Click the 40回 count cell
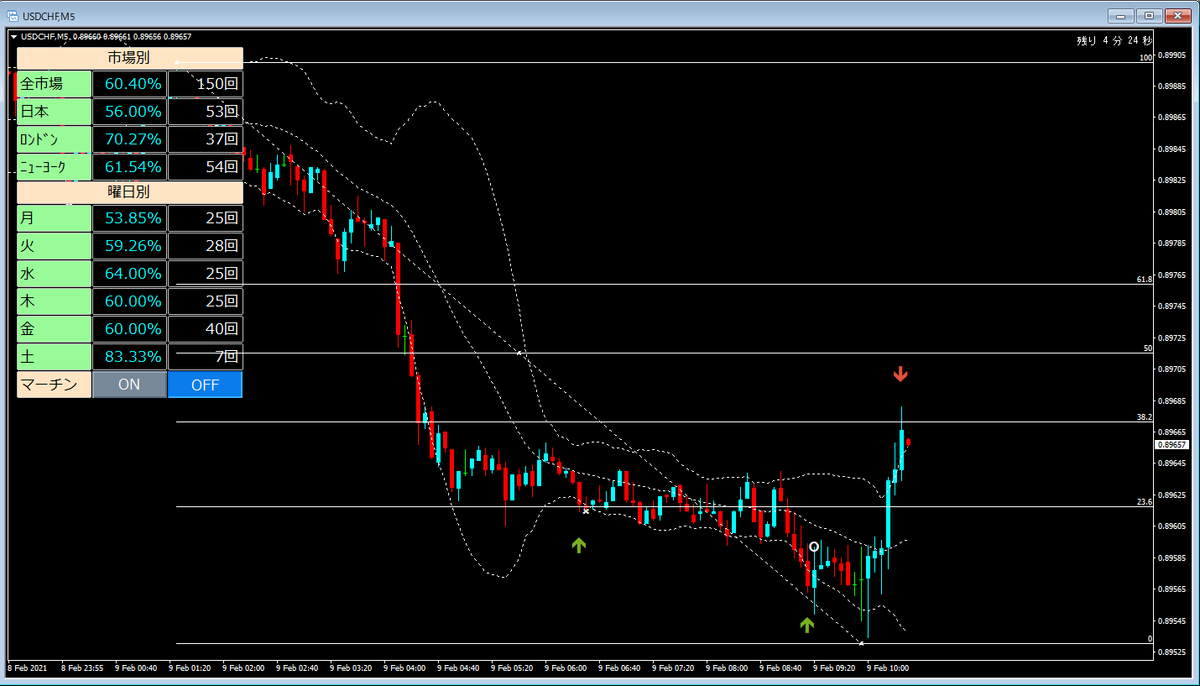Image resolution: width=1200 pixels, height=686 pixels. pyautogui.click(x=205, y=329)
